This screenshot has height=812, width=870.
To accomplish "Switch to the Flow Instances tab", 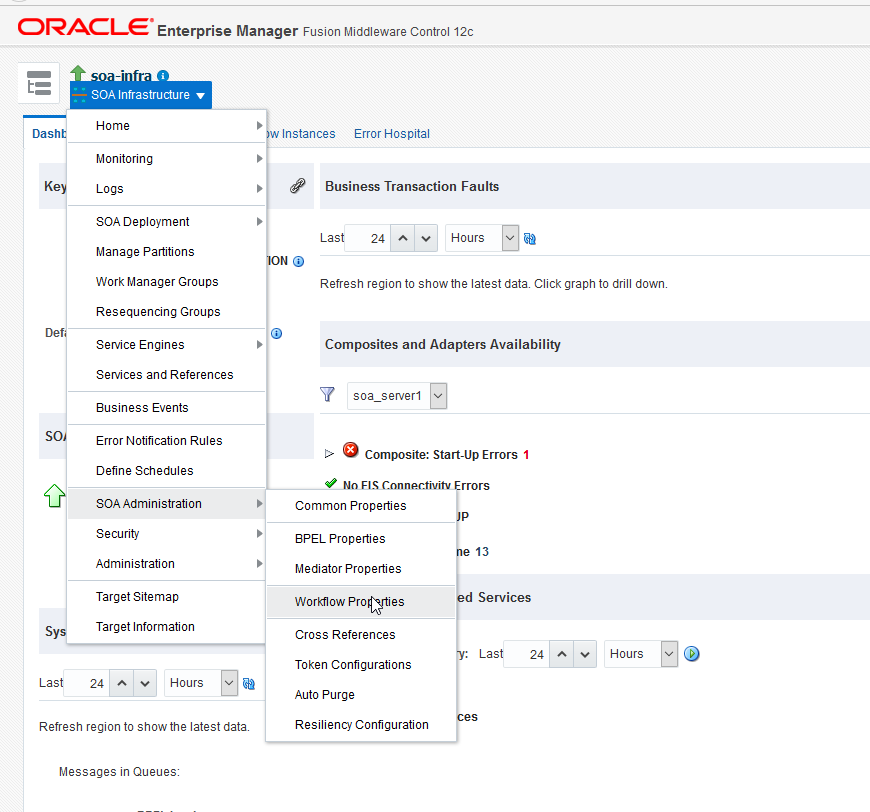I will [301, 134].
